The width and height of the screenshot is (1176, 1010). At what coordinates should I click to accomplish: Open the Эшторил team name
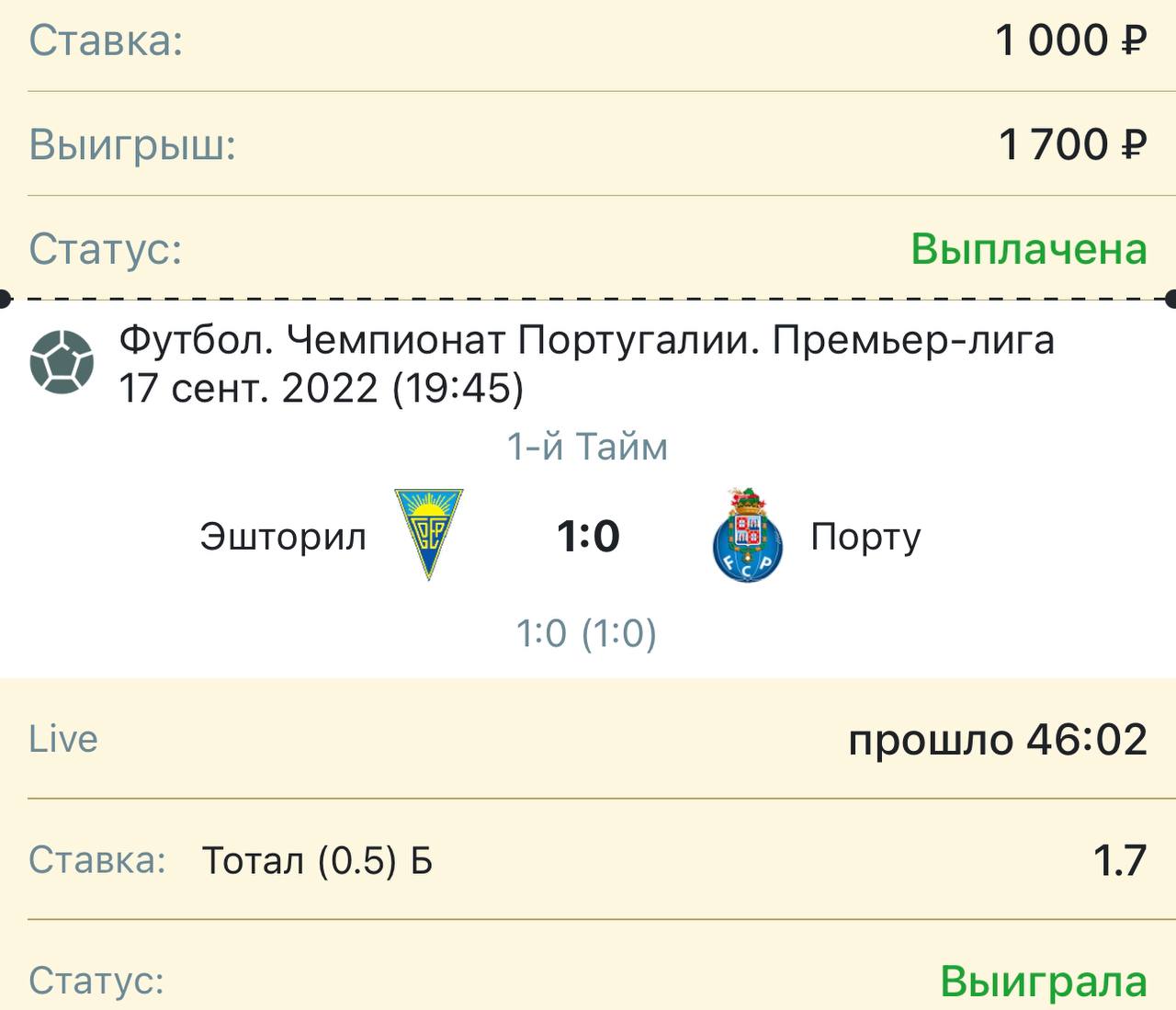click(x=283, y=537)
